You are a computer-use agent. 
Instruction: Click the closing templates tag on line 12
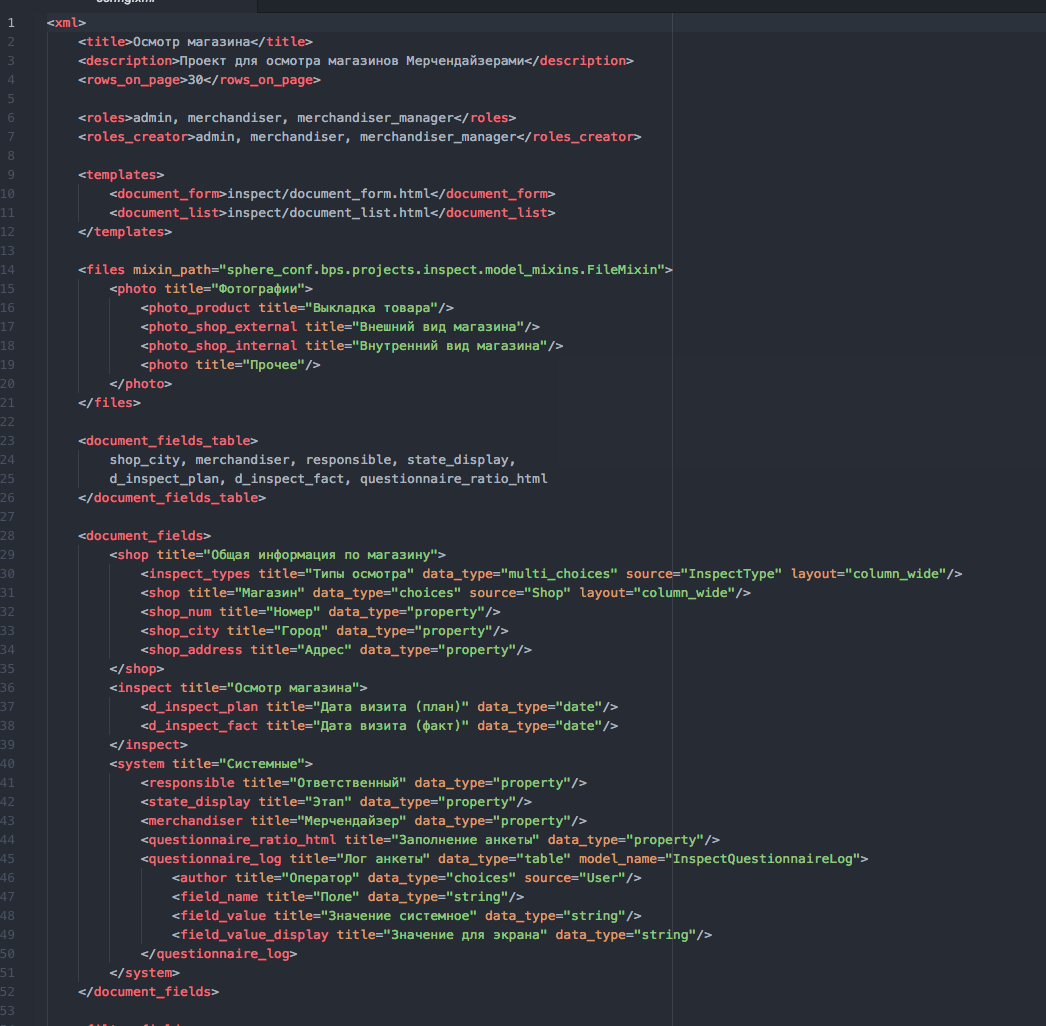coord(125,232)
